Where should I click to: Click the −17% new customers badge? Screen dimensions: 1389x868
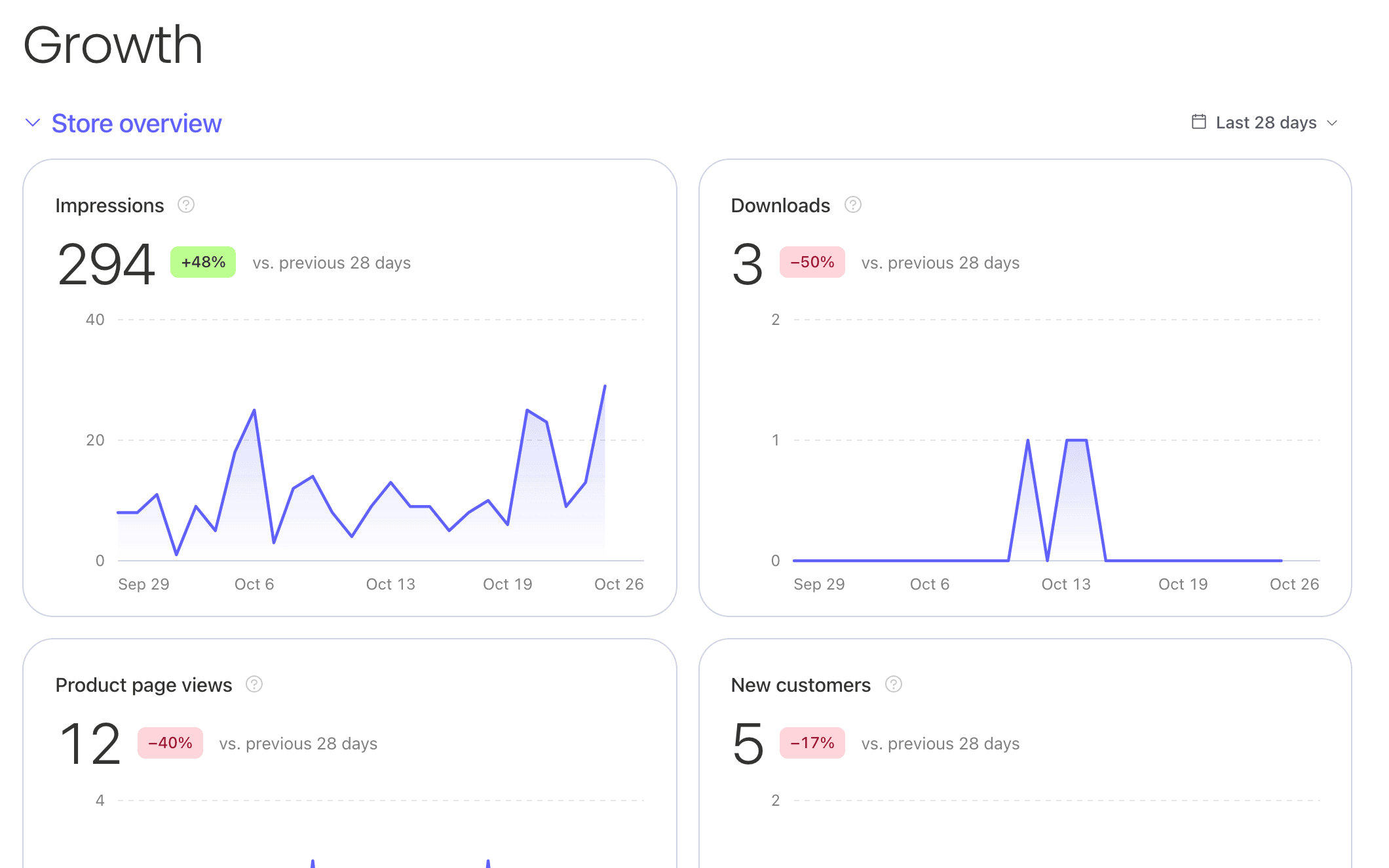coord(812,743)
